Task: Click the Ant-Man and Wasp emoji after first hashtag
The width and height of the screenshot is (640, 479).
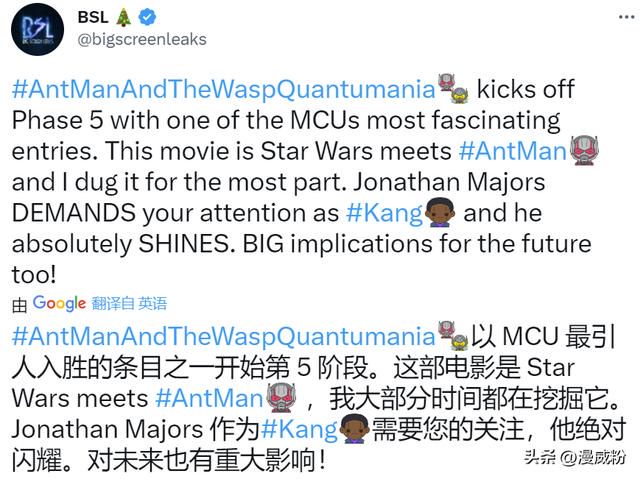Action: pos(453,88)
